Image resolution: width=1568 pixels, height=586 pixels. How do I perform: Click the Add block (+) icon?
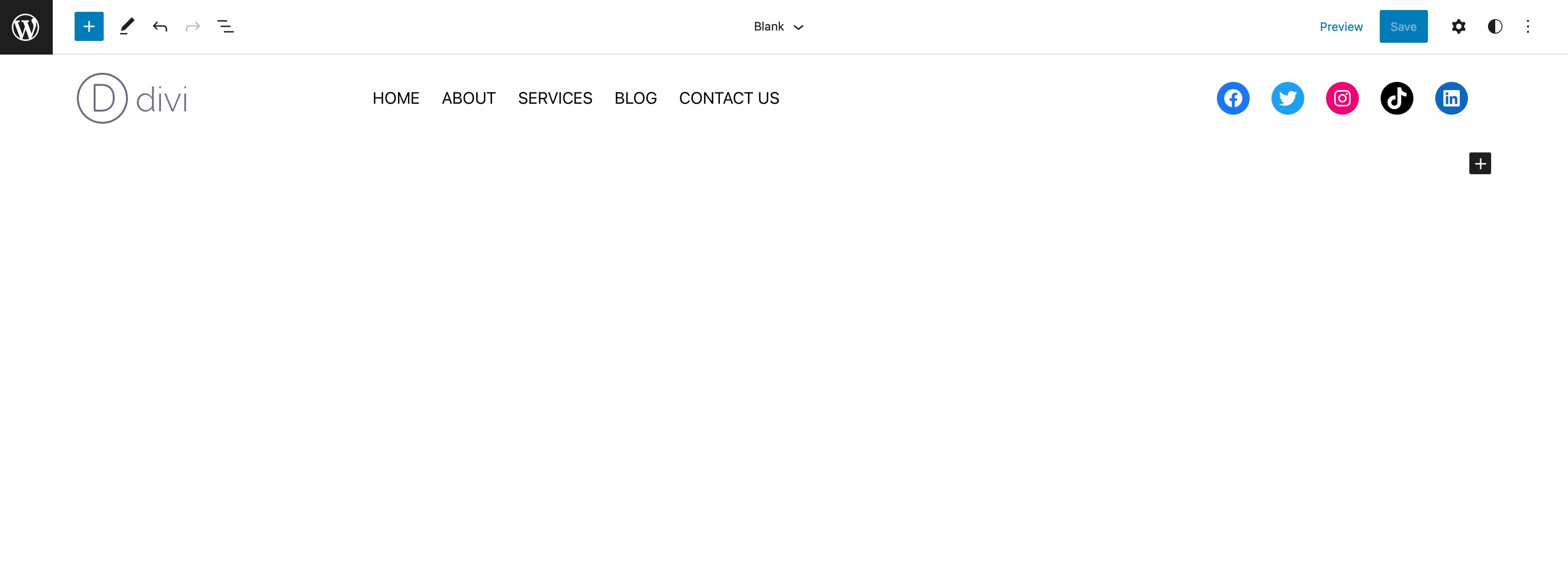(x=88, y=26)
